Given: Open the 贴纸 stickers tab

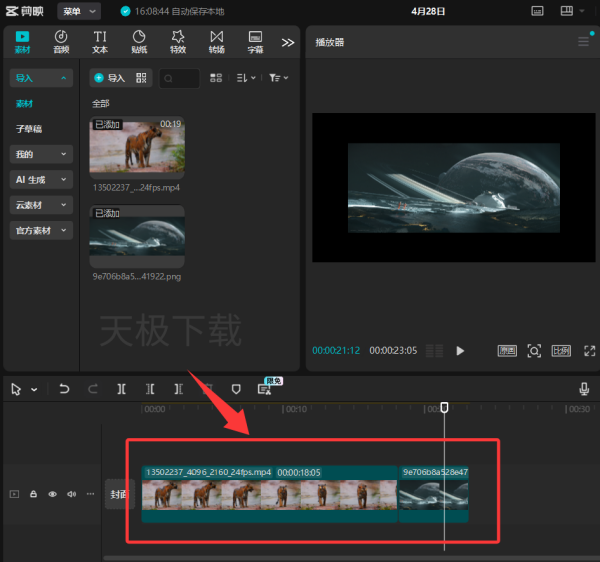Looking at the screenshot, I should 139,42.
